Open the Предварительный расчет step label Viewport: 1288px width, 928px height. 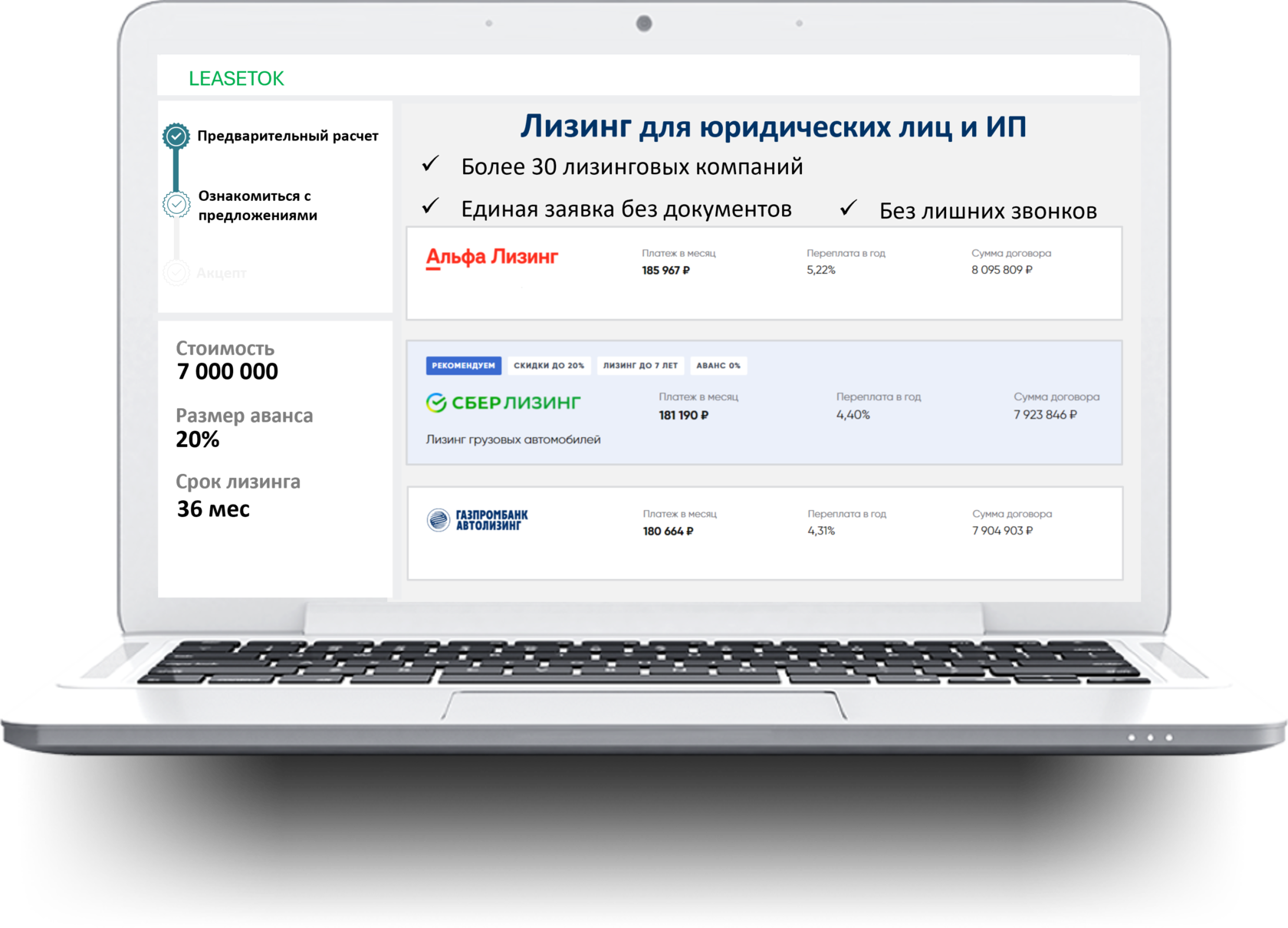[x=287, y=137]
